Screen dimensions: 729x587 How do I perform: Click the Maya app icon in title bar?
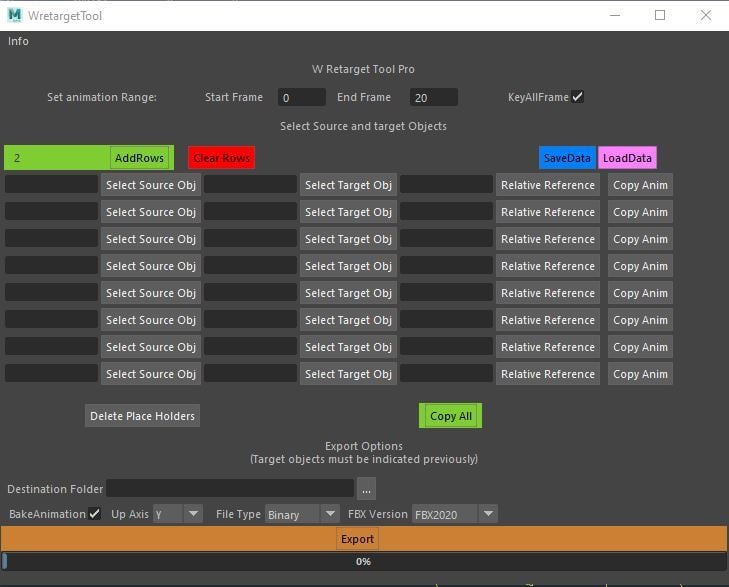click(14, 15)
